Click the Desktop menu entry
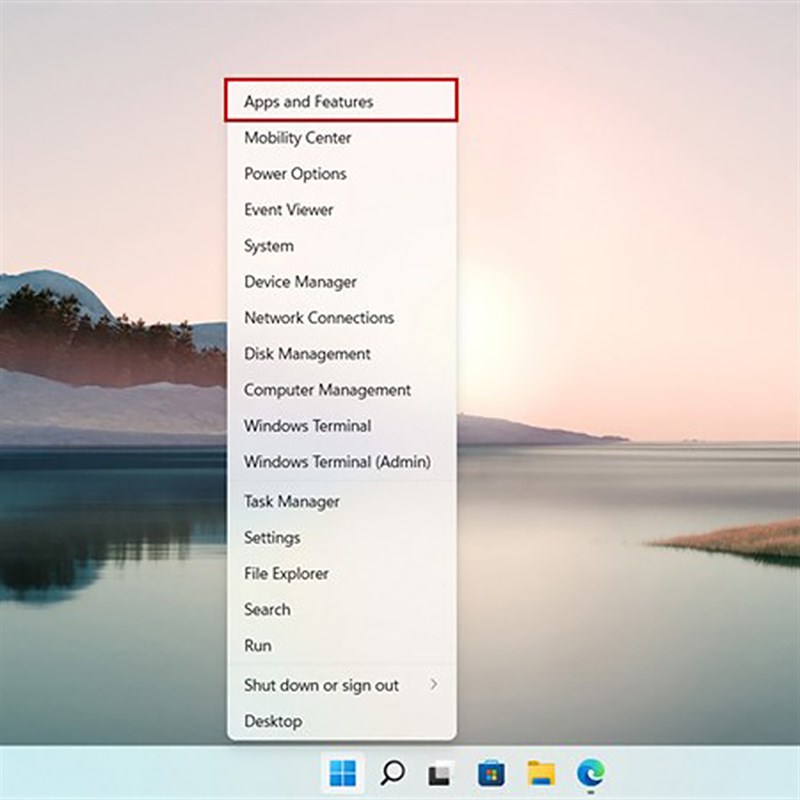800x800 pixels. click(273, 721)
